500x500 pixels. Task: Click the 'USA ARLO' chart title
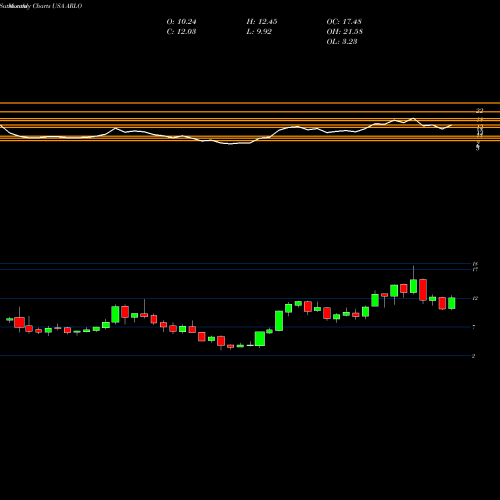(x=66, y=6)
